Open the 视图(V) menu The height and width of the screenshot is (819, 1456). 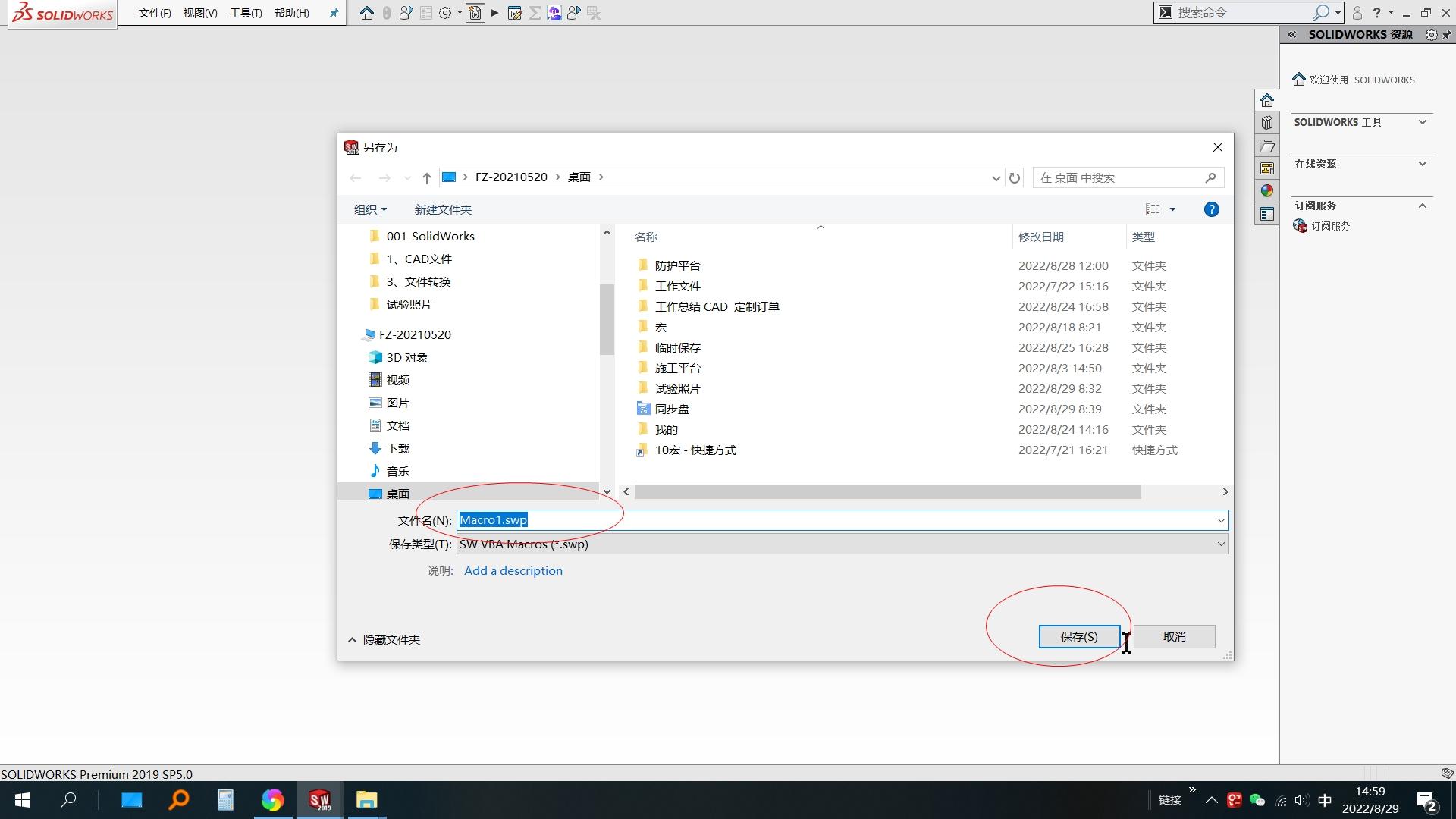[200, 13]
